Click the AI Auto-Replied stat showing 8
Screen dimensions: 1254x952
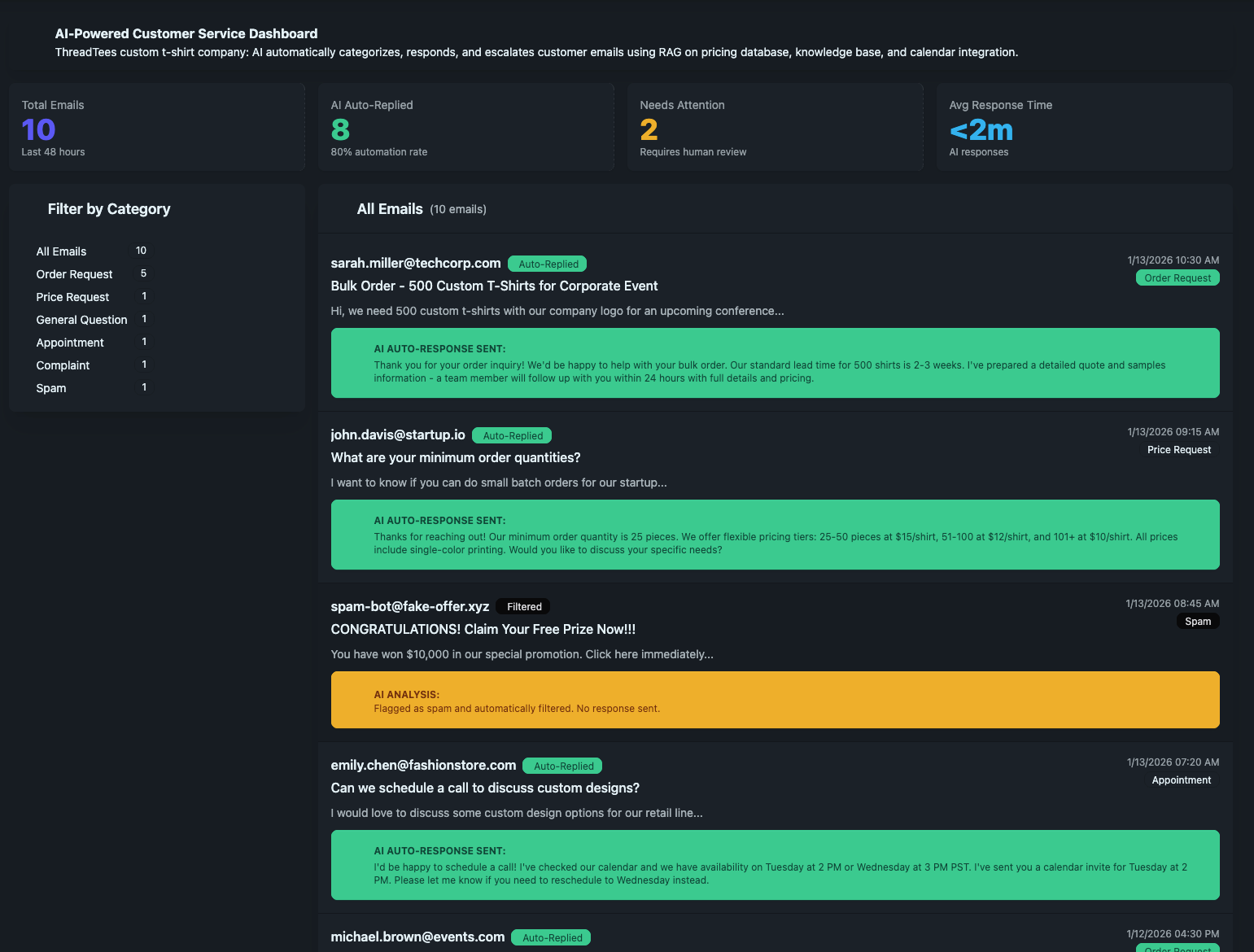(466, 127)
